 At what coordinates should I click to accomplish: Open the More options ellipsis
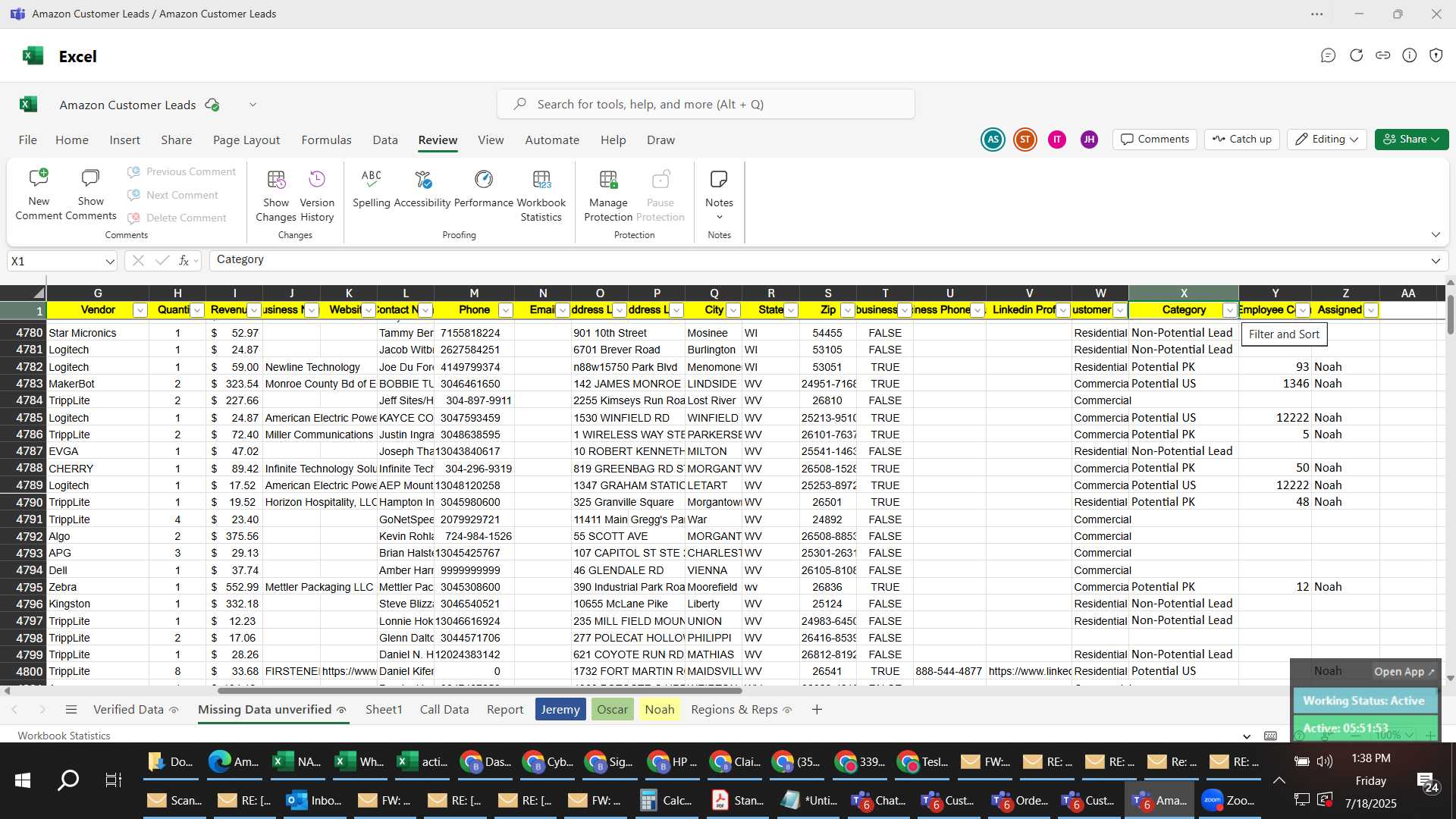(1317, 14)
